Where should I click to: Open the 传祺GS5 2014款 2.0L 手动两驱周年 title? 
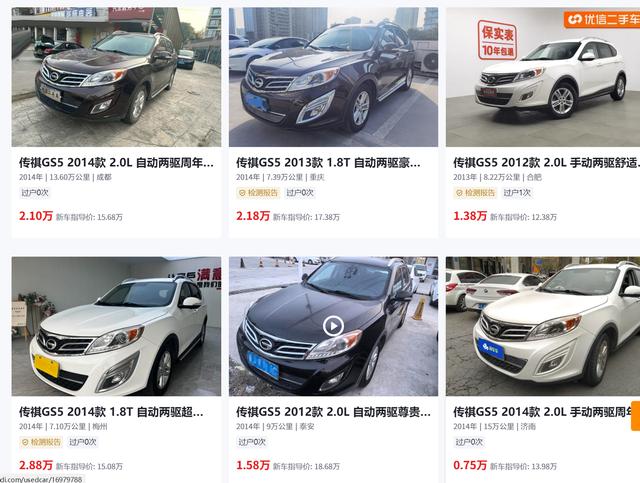pyautogui.click(x=547, y=412)
